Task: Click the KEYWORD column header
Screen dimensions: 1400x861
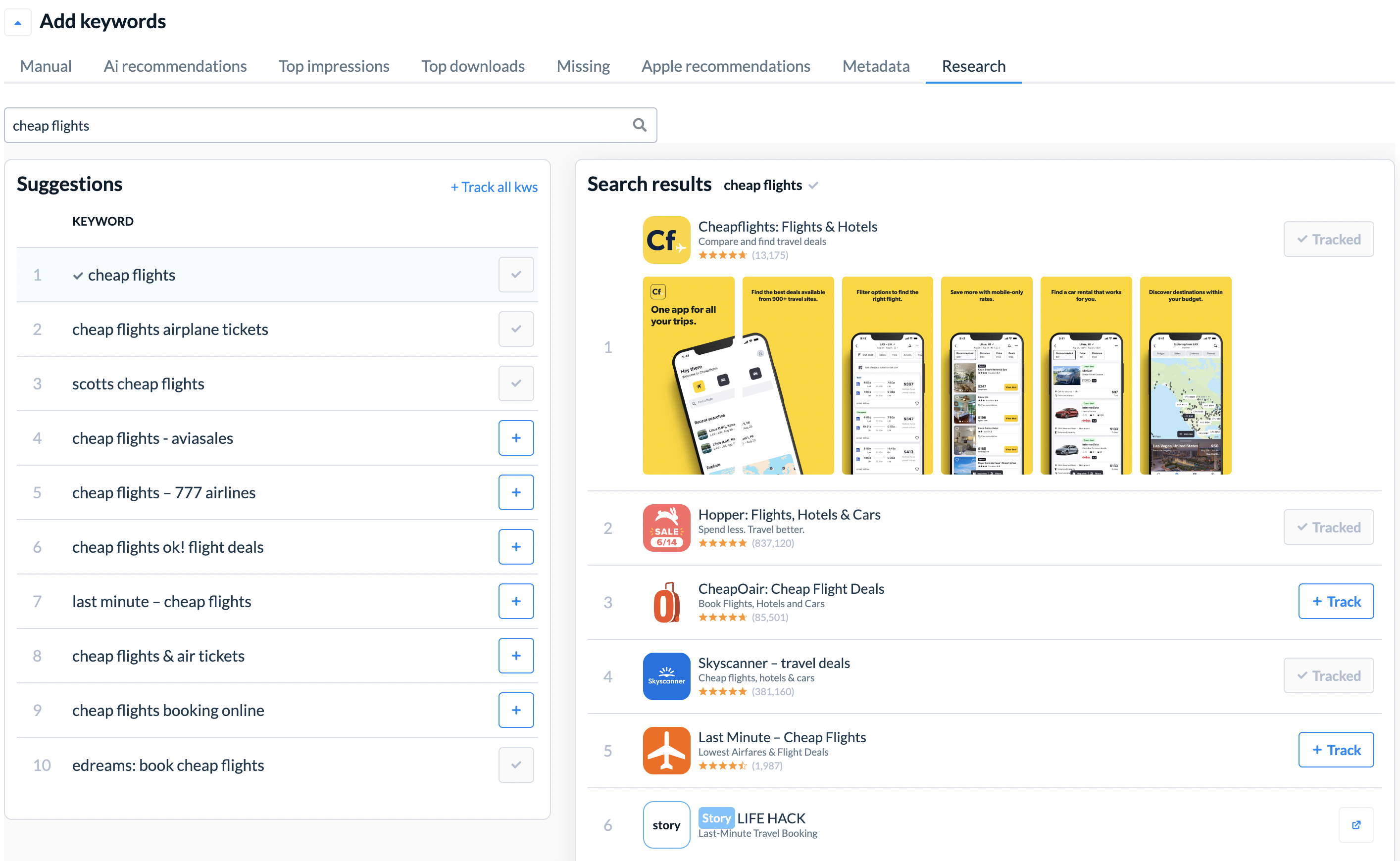Action: (x=102, y=222)
